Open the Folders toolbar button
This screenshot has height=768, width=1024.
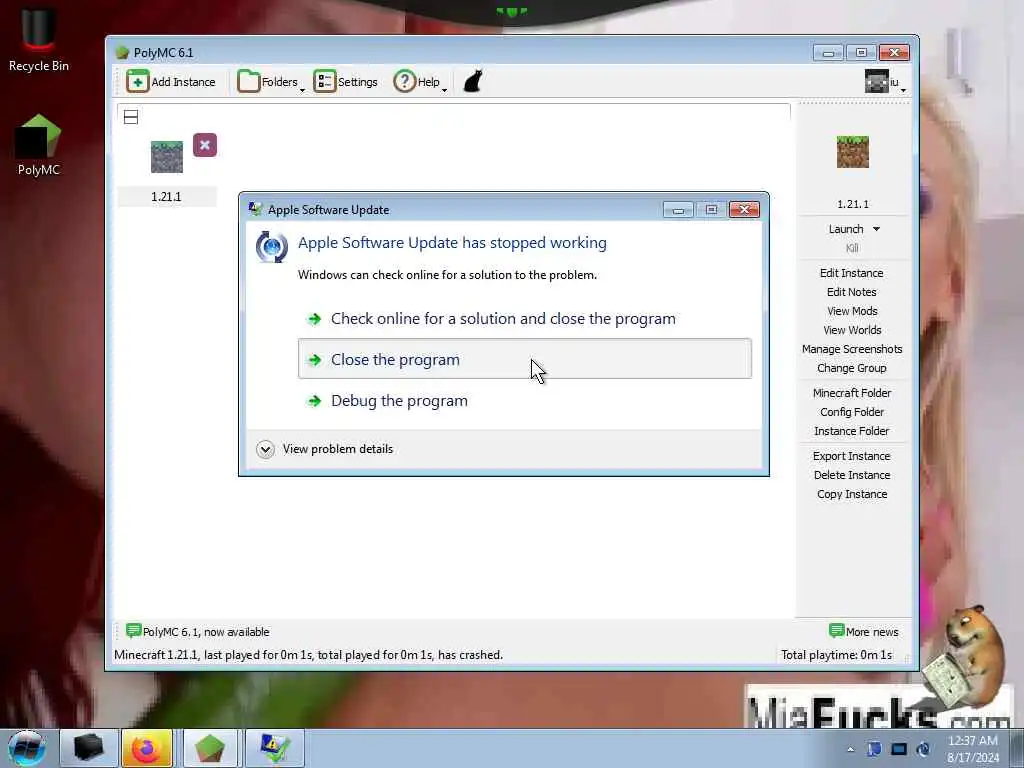click(267, 82)
